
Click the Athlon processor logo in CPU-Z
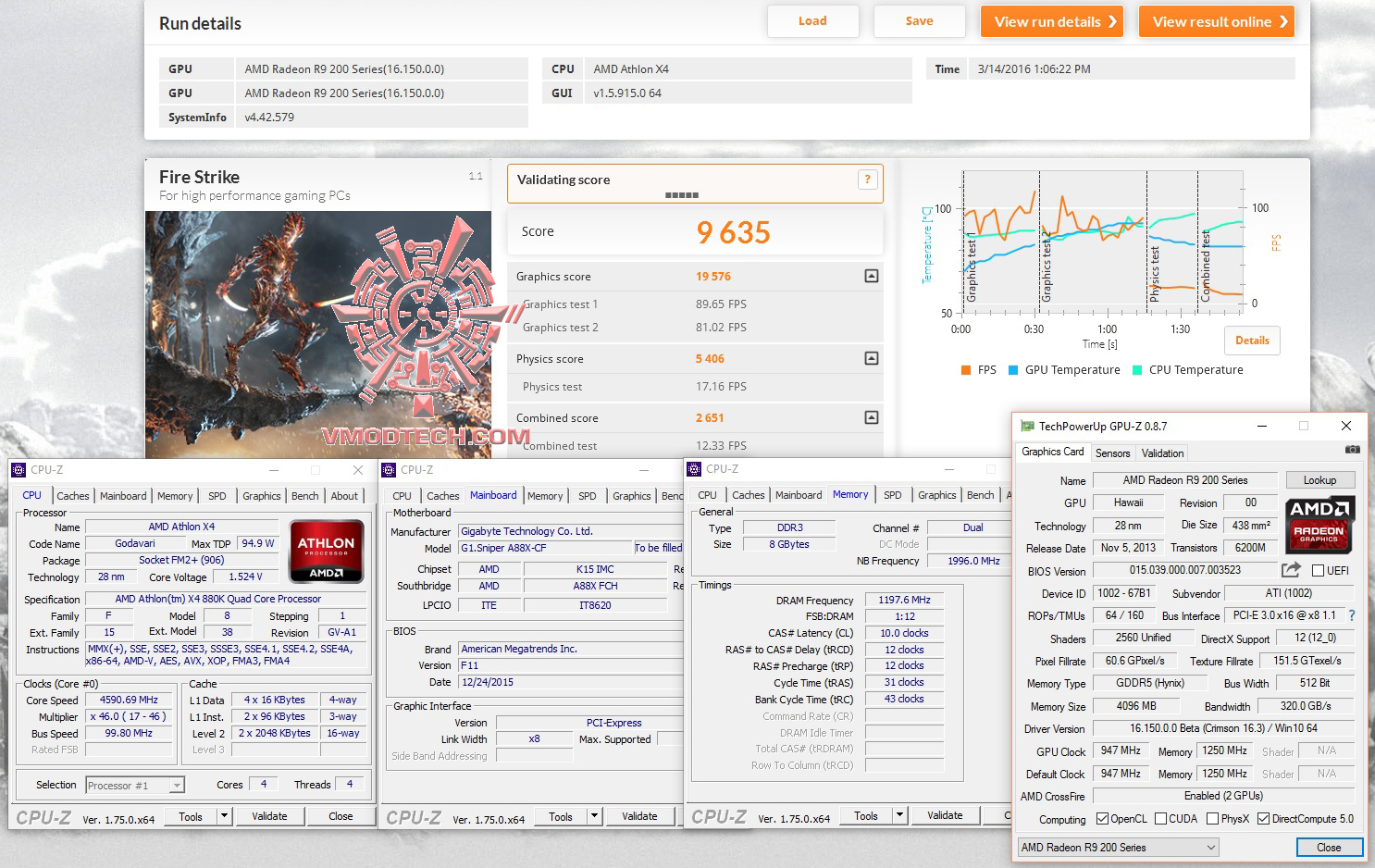coord(326,552)
